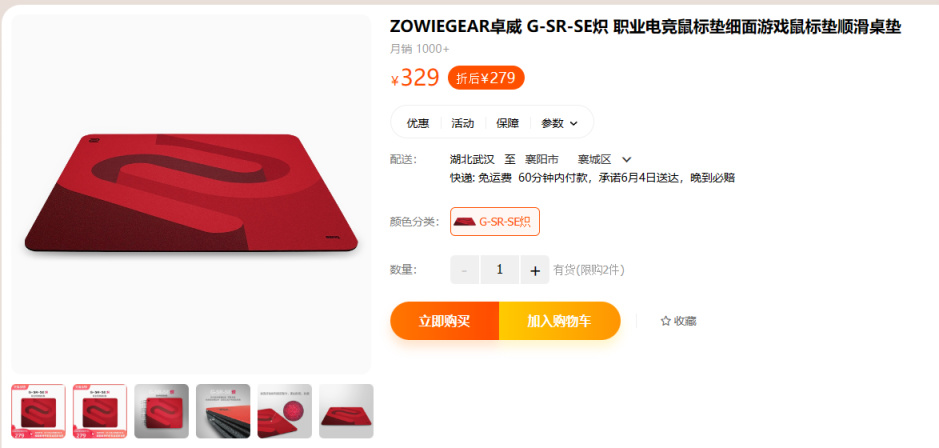939x448 pixels.
Task: Select first product thumbnail image
Action: click(x=38, y=411)
